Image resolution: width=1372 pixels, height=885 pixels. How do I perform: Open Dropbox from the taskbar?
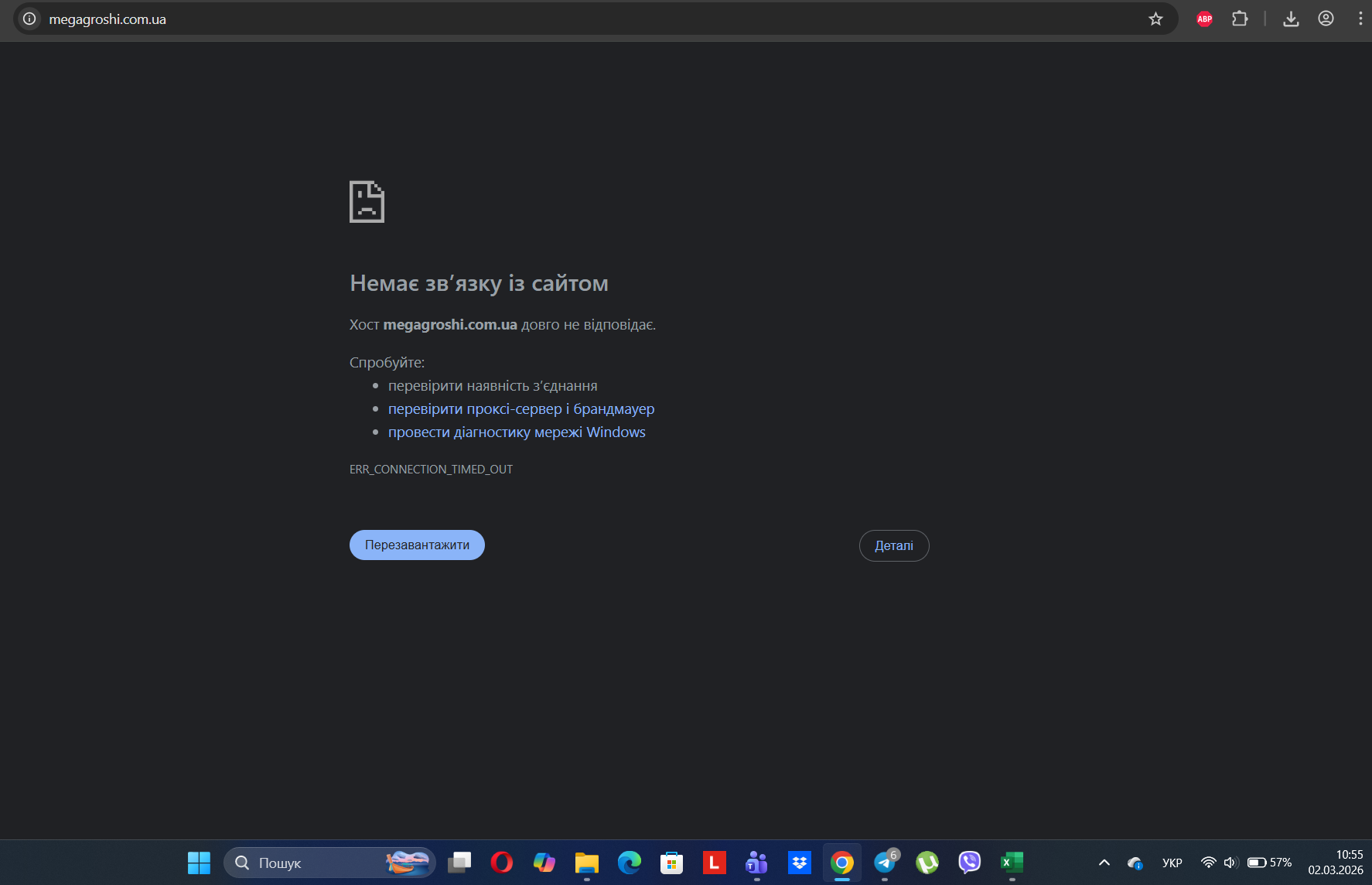click(800, 863)
